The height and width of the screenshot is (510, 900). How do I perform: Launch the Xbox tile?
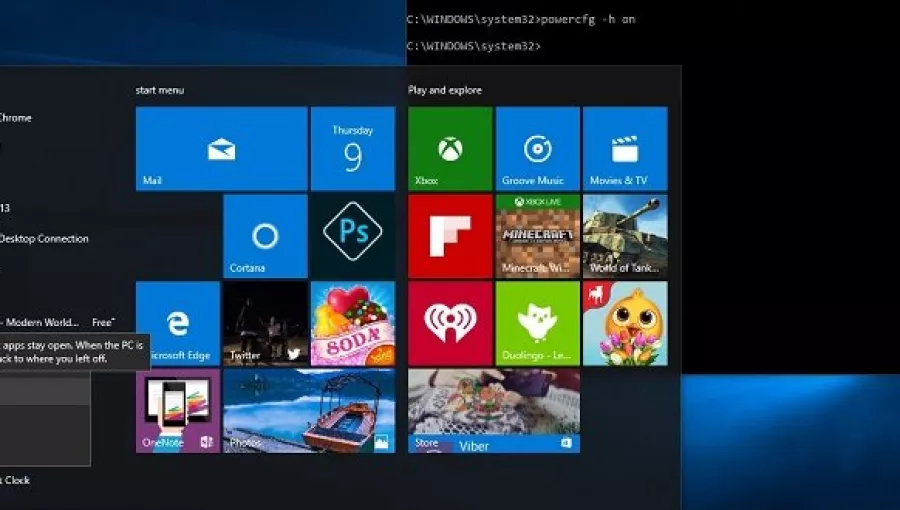pyautogui.click(x=450, y=149)
